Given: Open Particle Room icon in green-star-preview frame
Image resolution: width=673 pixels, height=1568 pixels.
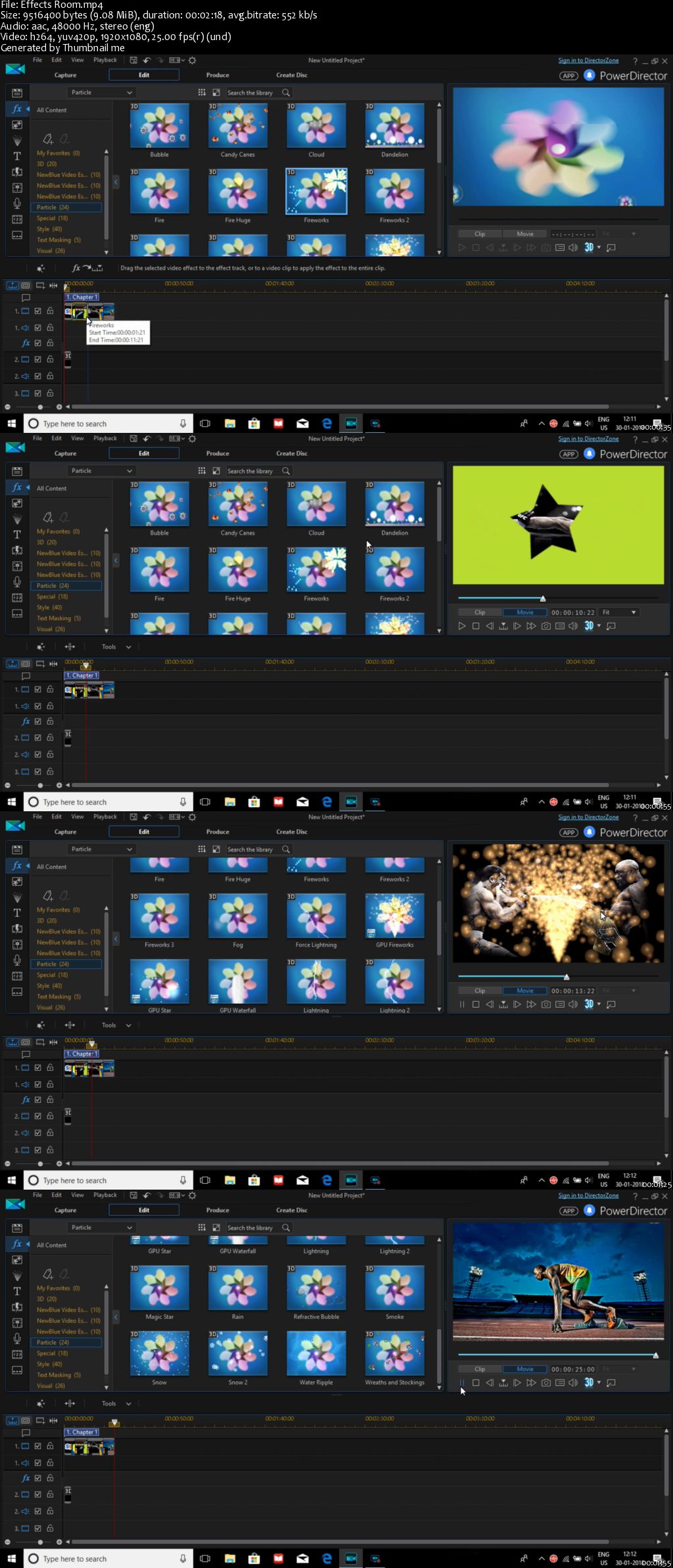Looking at the screenshot, I should click(17, 519).
